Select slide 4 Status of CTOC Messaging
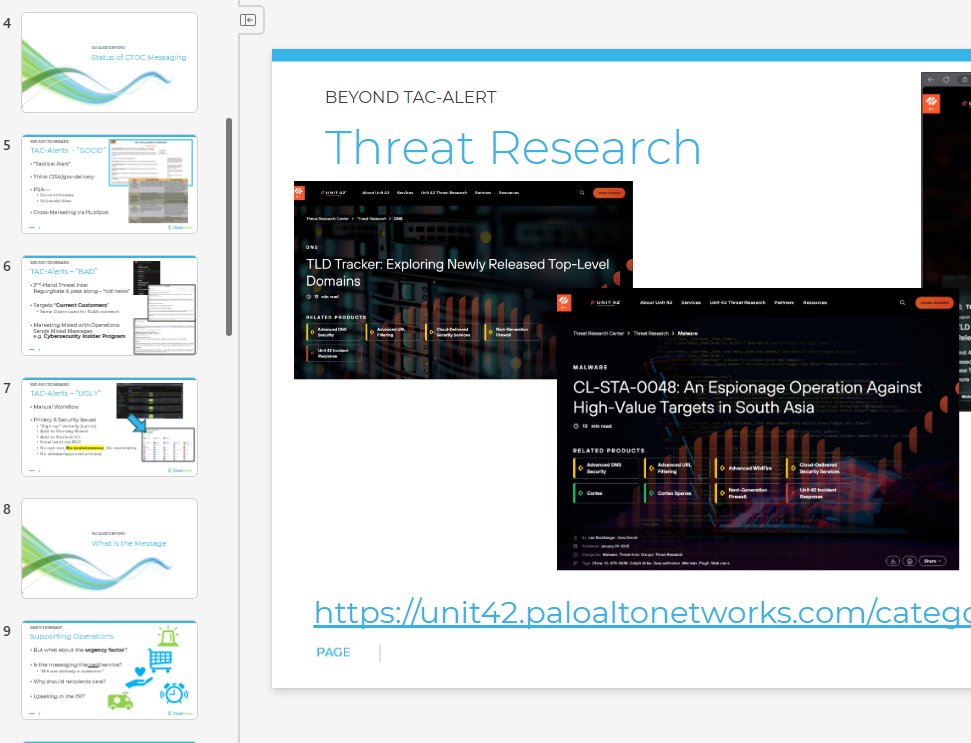The image size is (971, 743). click(x=110, y=62)
